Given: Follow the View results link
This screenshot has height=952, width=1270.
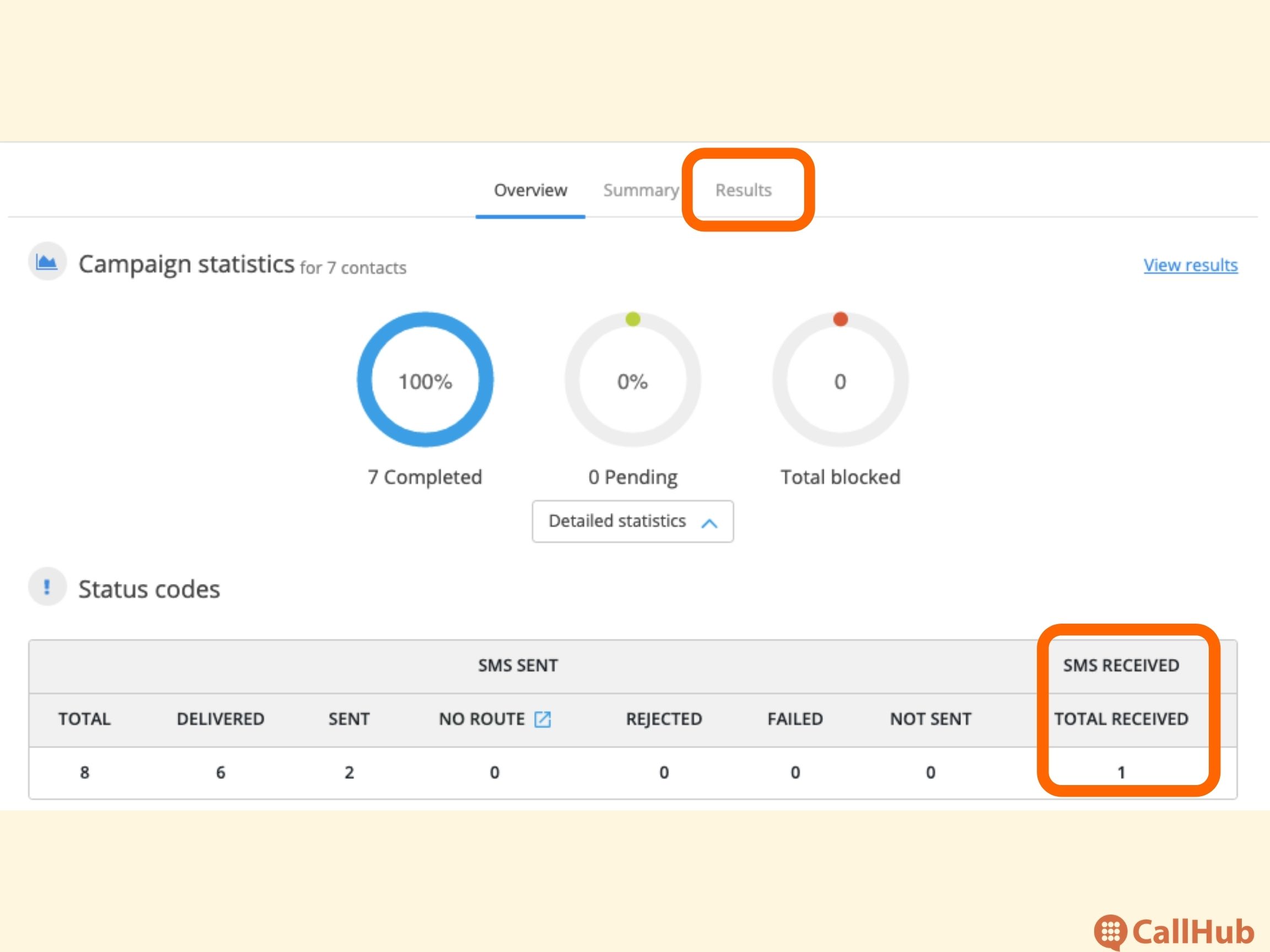Looking at the screenshot, I should click(x=1190, y=265).
